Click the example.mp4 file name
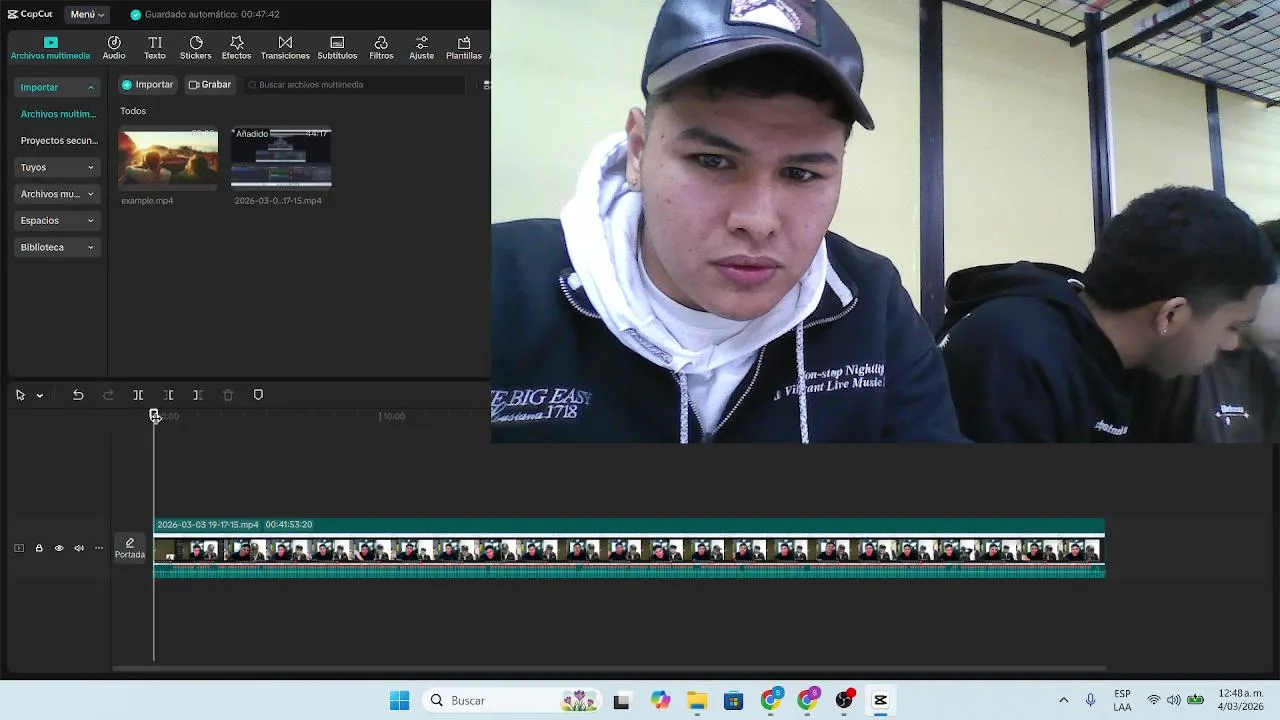 pyautogui.click(x=147, y=201)
